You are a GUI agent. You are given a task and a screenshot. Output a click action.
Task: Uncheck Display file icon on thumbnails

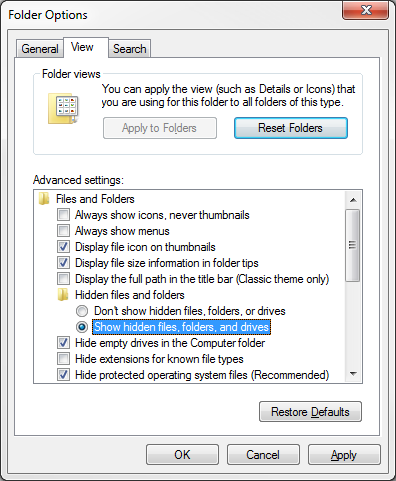(63, 247)
